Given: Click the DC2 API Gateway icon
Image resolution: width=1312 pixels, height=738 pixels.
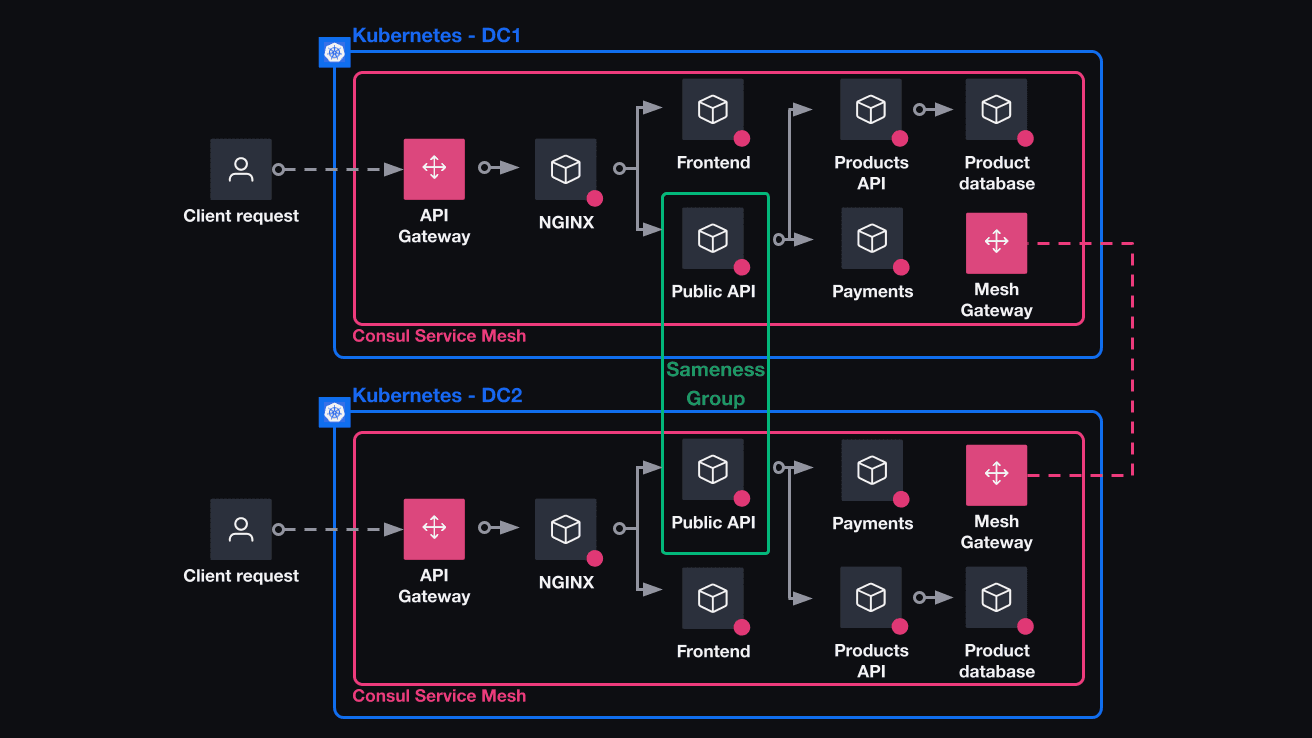Looking at the screenshot, I should tap(434, 529).
